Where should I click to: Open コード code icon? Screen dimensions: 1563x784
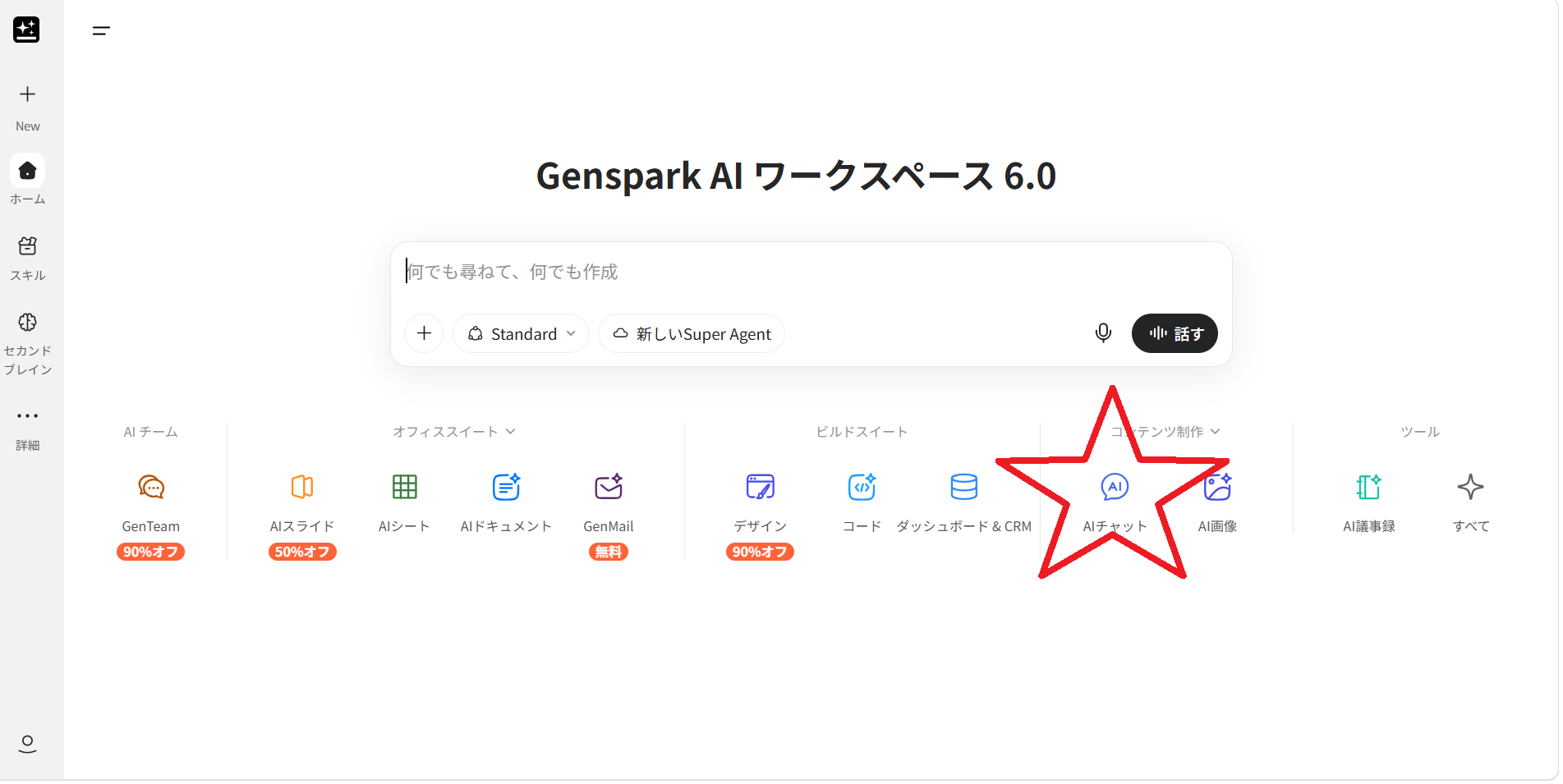pyautogui.click(x=862, y=487)
